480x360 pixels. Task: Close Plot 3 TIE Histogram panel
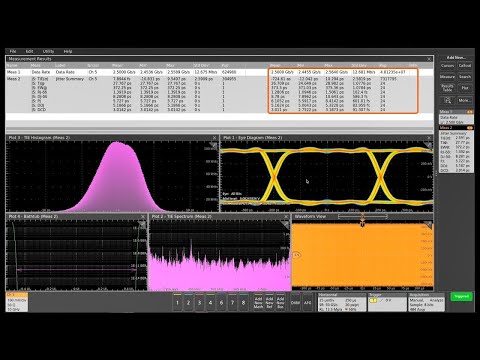point(214,138)
